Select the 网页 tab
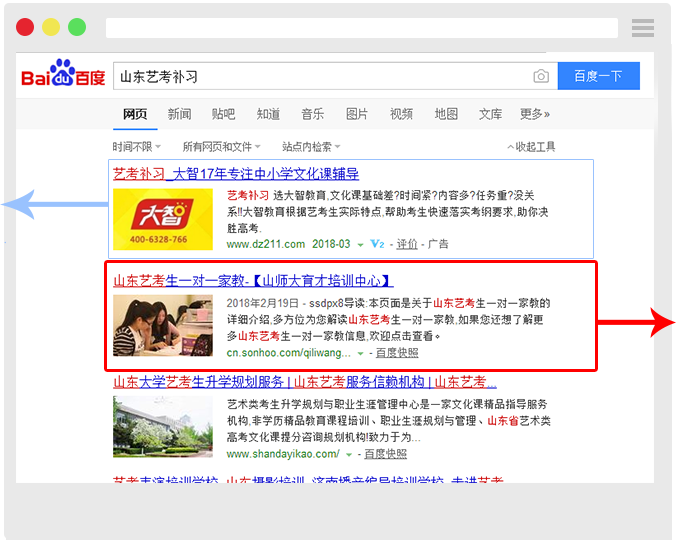This screenshot has width=676, height=540. (x=135, y=114)
